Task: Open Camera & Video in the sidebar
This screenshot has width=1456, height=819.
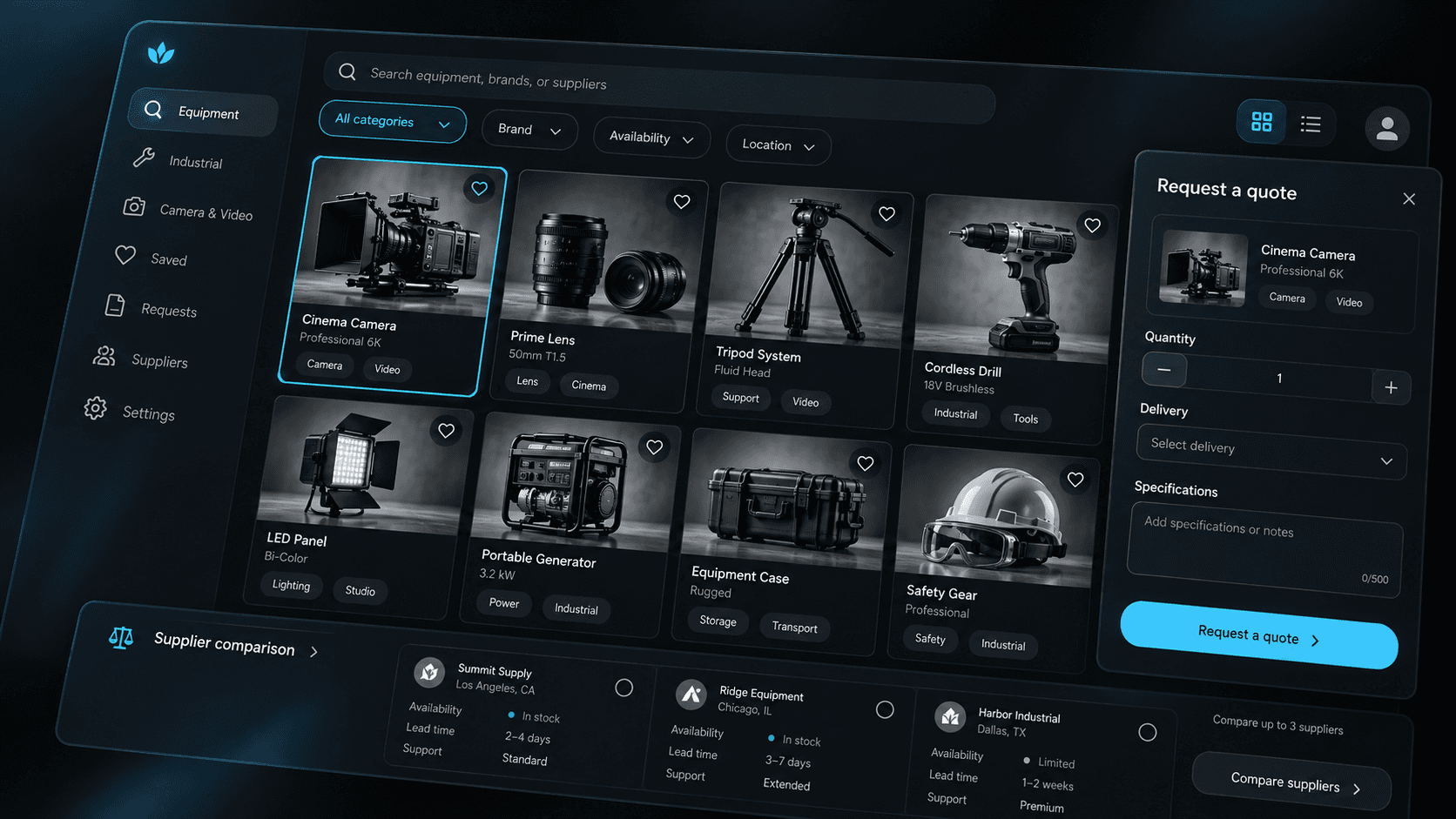Action: (x=188, y=210)
